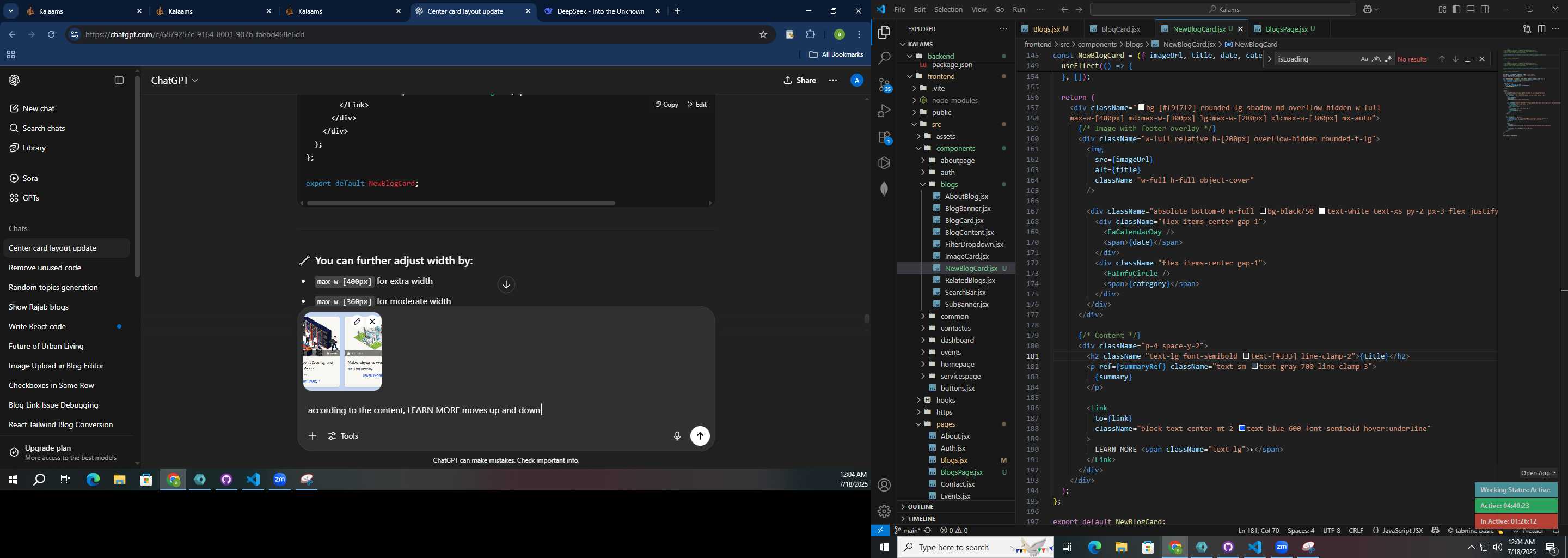1568x558 pixels.
Task: Expand the OUTLINE section
Action: [956, 507]
